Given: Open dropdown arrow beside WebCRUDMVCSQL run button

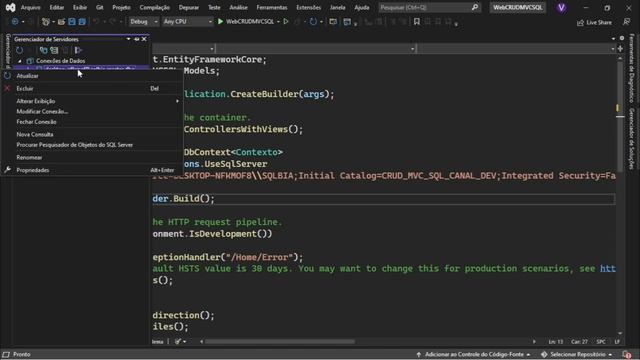Looking at the screenshot, I should click(x=278, y=22).
